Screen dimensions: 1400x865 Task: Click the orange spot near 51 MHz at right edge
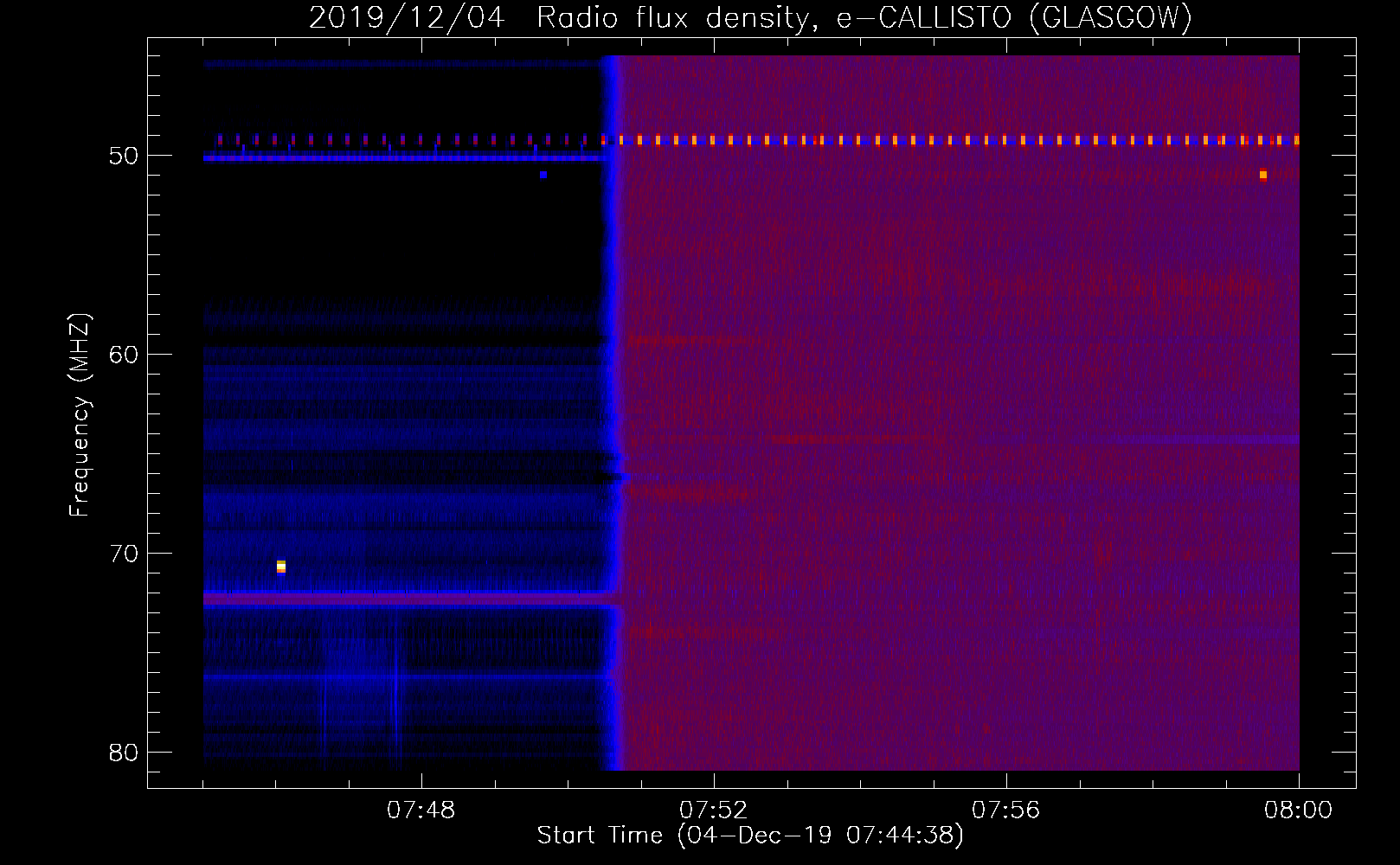pos(1263,175)
